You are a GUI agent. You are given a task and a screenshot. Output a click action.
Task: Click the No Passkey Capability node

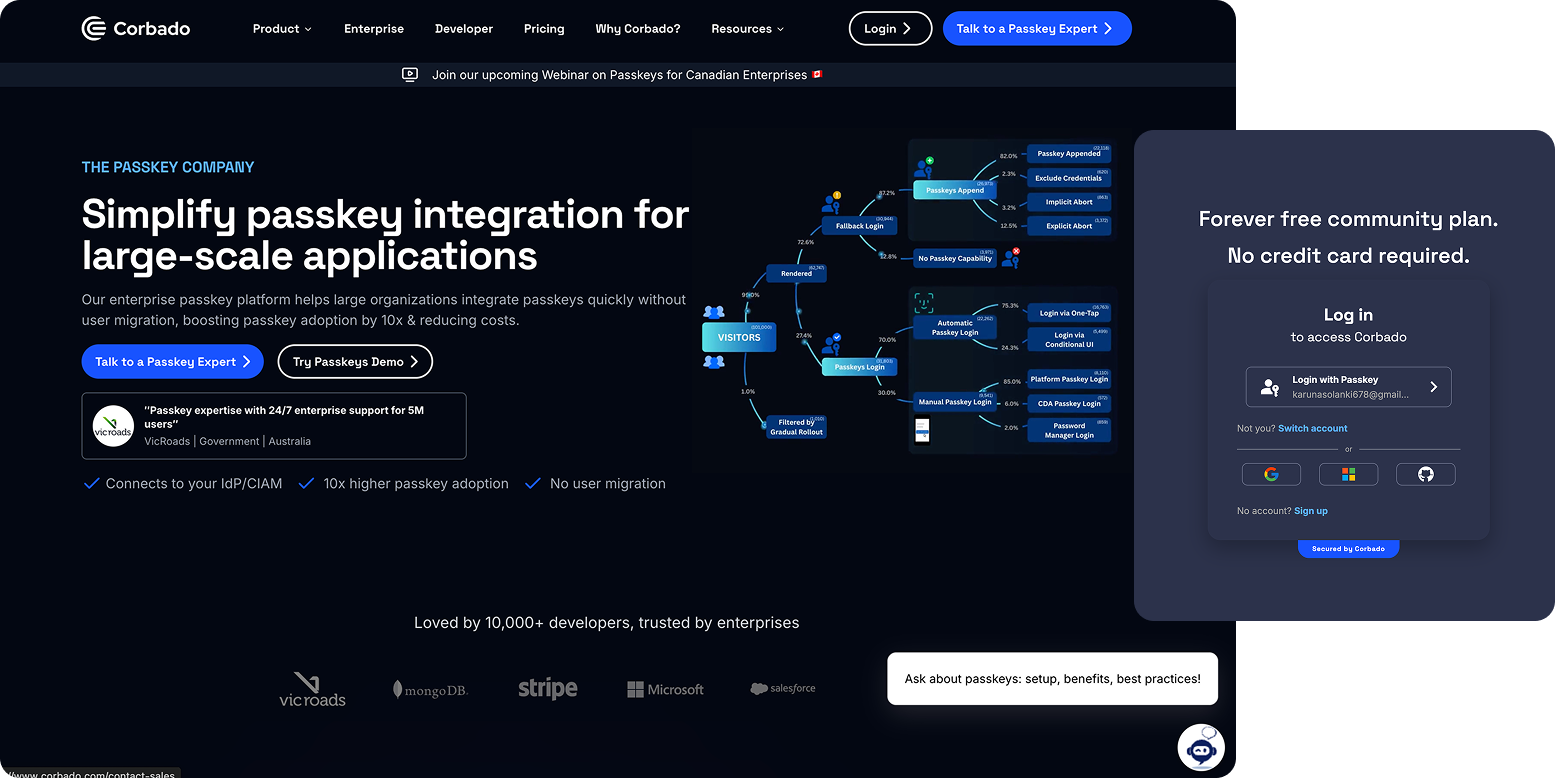pos(954,258)
